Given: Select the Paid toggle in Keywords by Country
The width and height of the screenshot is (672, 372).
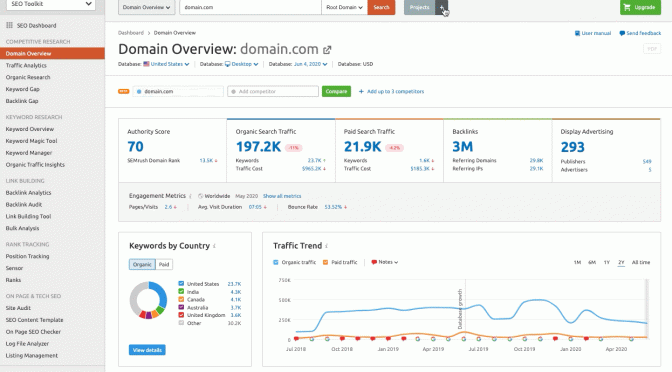Looking at the screenshot, I should [x=164, y=264].
